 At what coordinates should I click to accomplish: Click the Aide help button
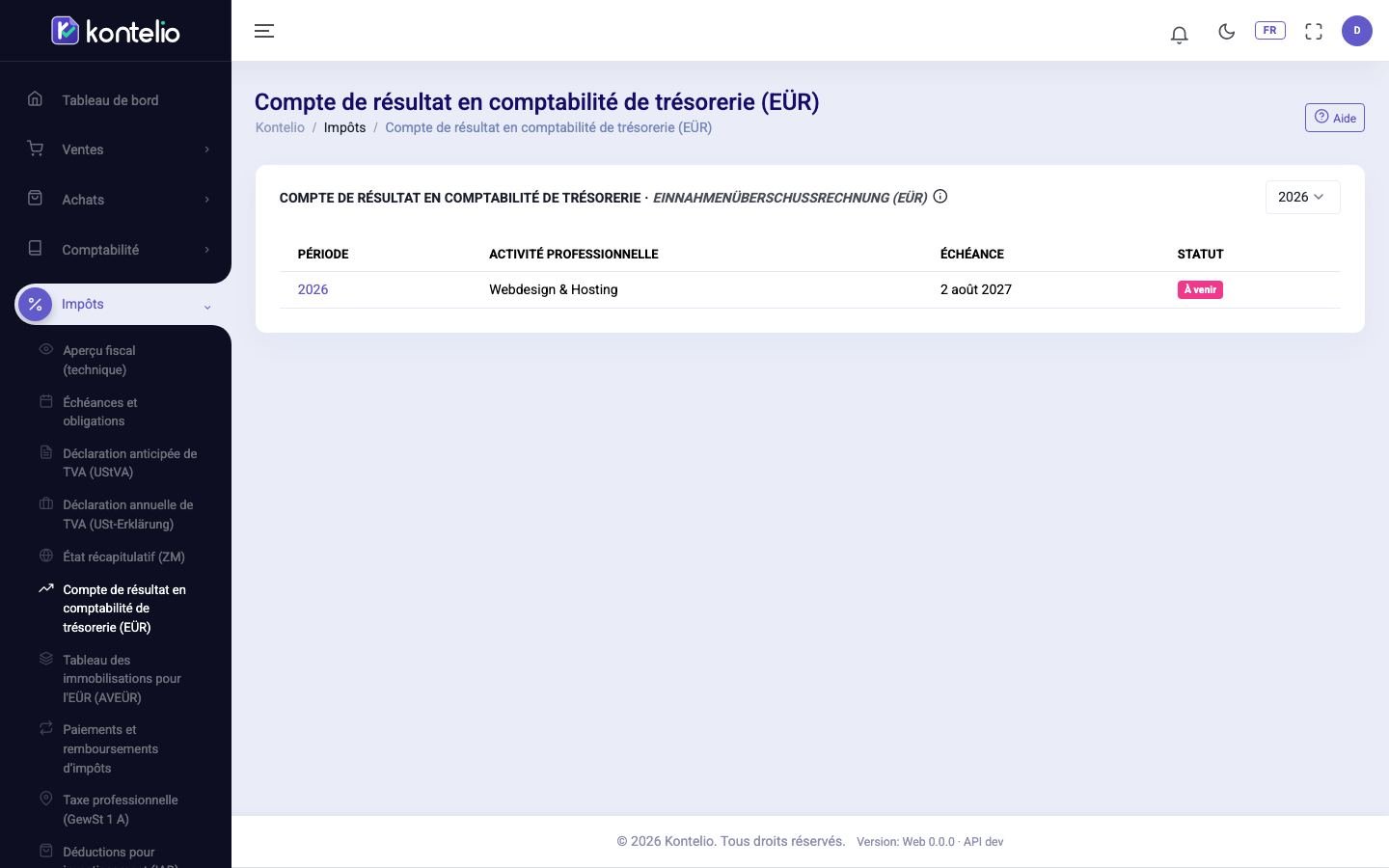[x=1334, y=118]
